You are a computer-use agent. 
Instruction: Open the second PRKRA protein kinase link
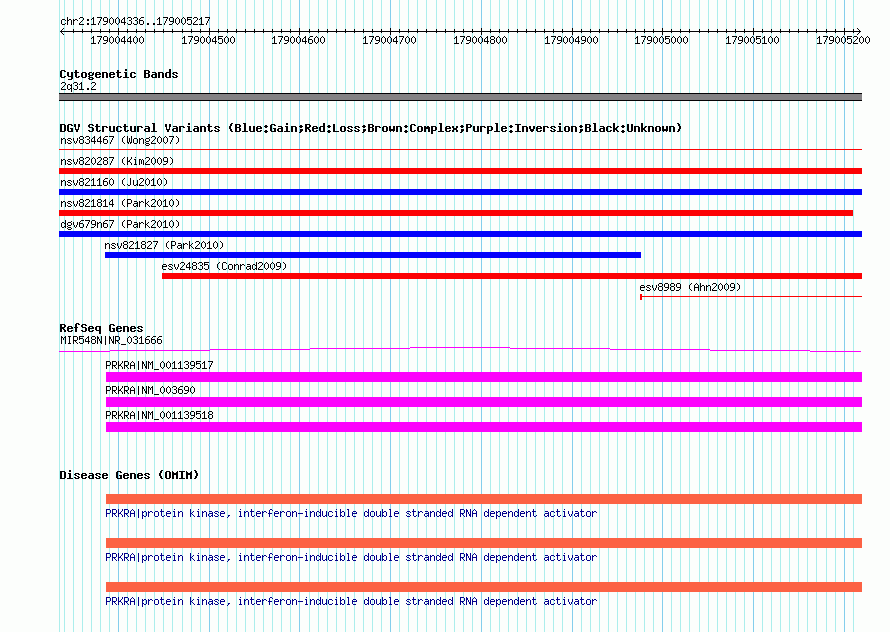[x=351, y=558]
